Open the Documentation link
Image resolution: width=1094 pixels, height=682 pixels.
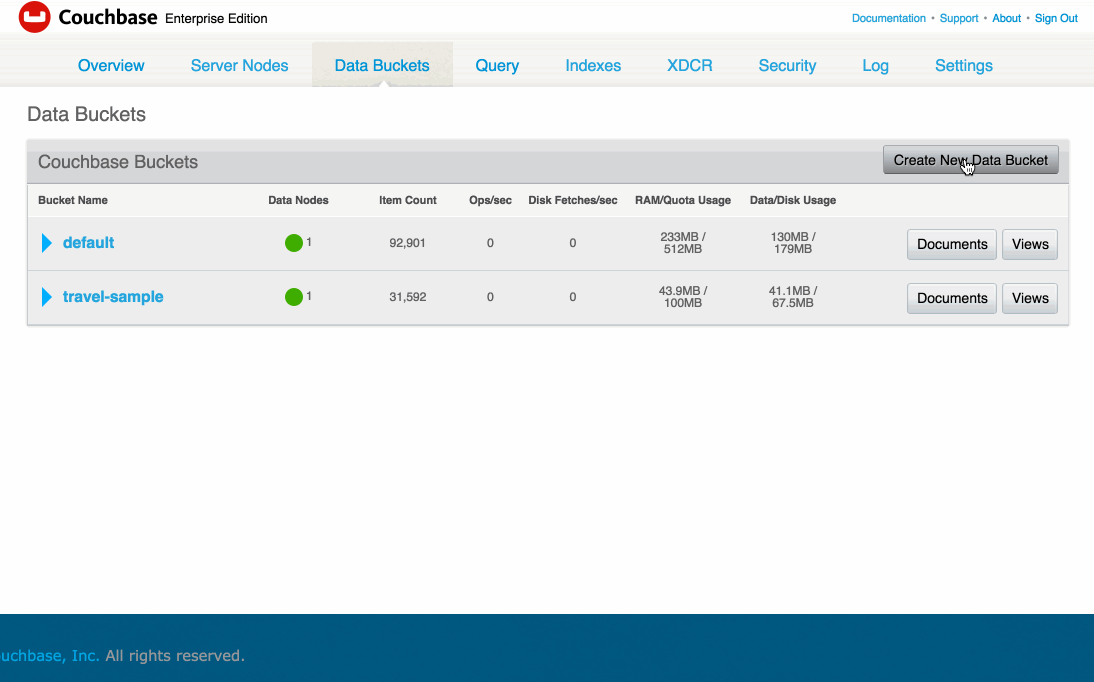click(x=888, y=18)
